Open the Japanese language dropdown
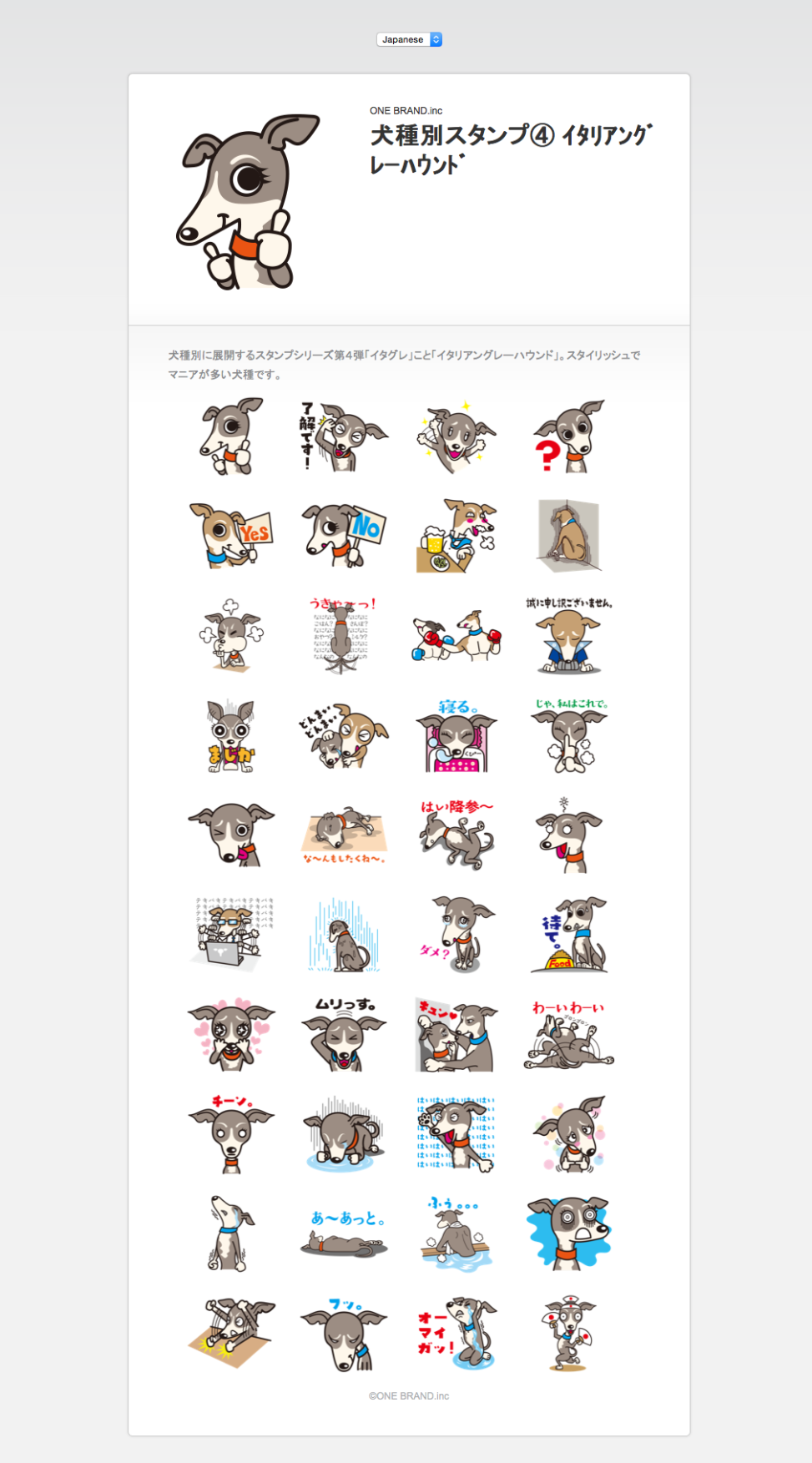 point(409,39)
